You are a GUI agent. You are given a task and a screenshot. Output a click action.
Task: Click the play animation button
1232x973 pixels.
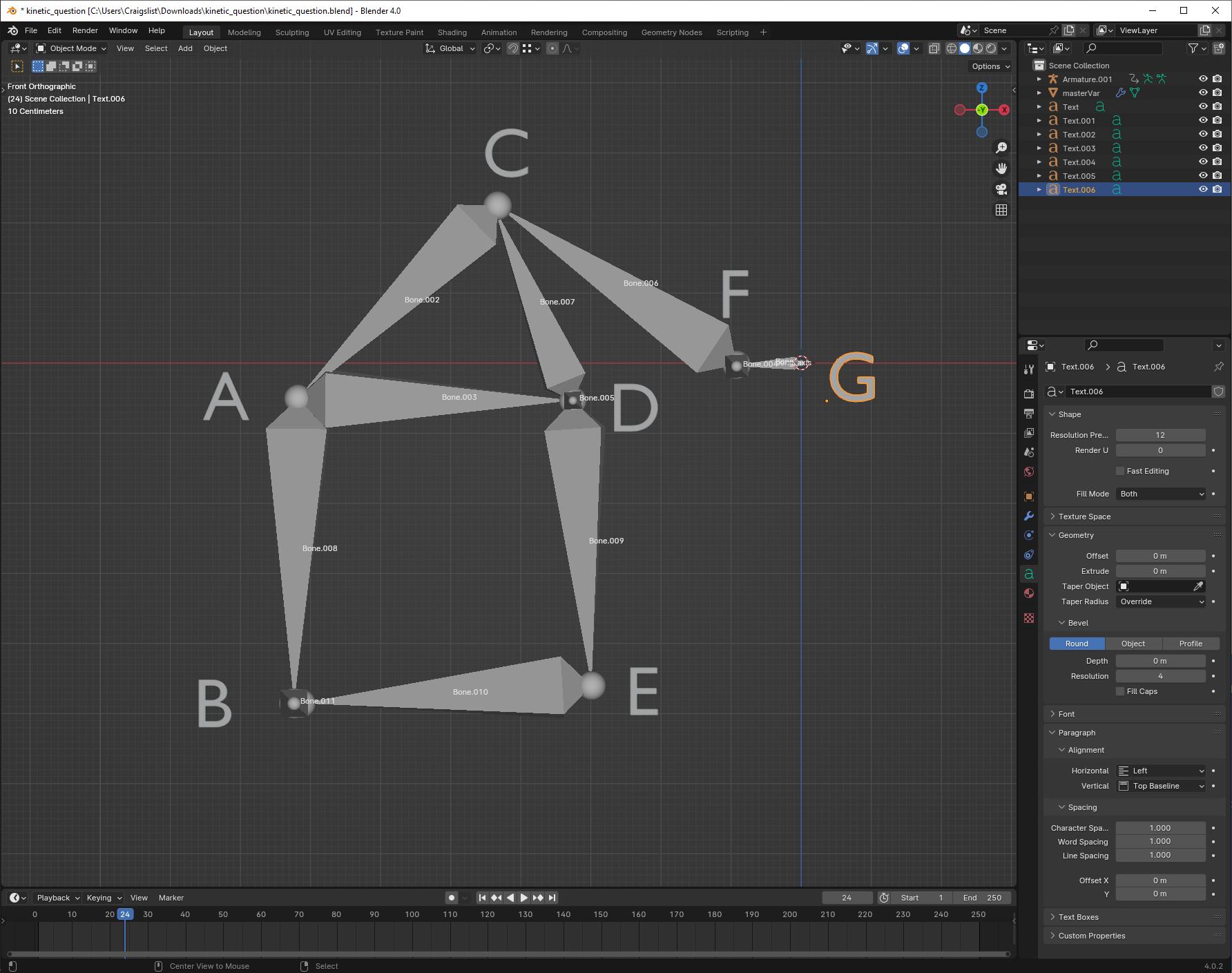(x=524, y=898)
